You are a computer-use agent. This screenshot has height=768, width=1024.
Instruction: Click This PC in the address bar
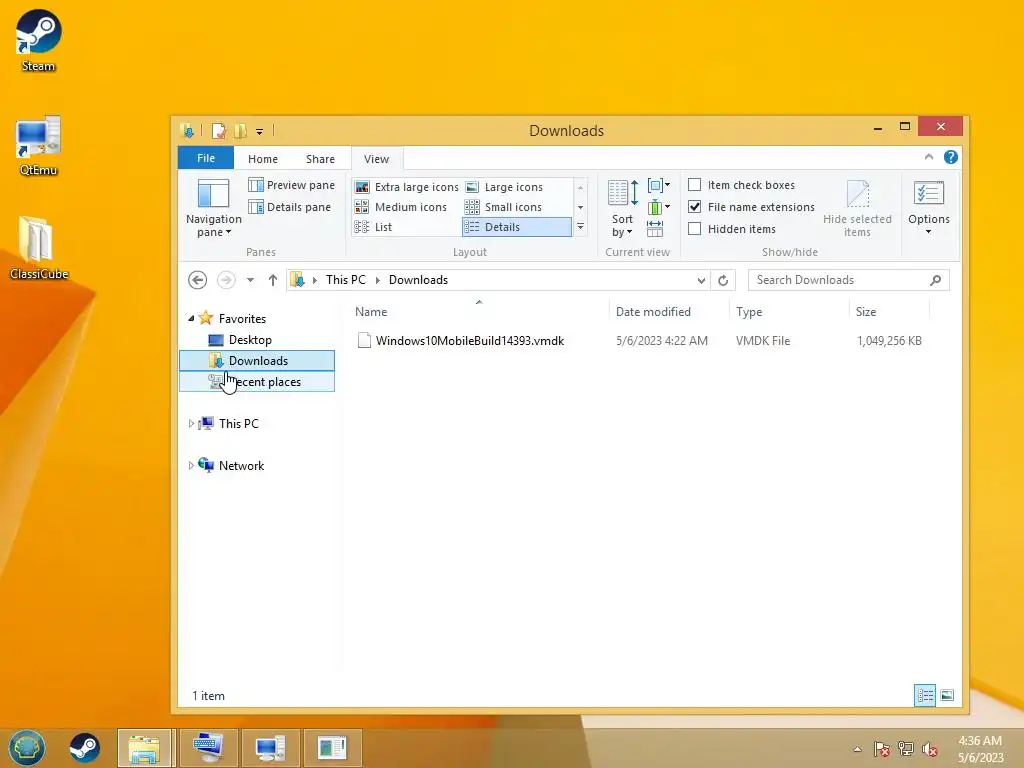pyautogui.click(x=345, y=280)
